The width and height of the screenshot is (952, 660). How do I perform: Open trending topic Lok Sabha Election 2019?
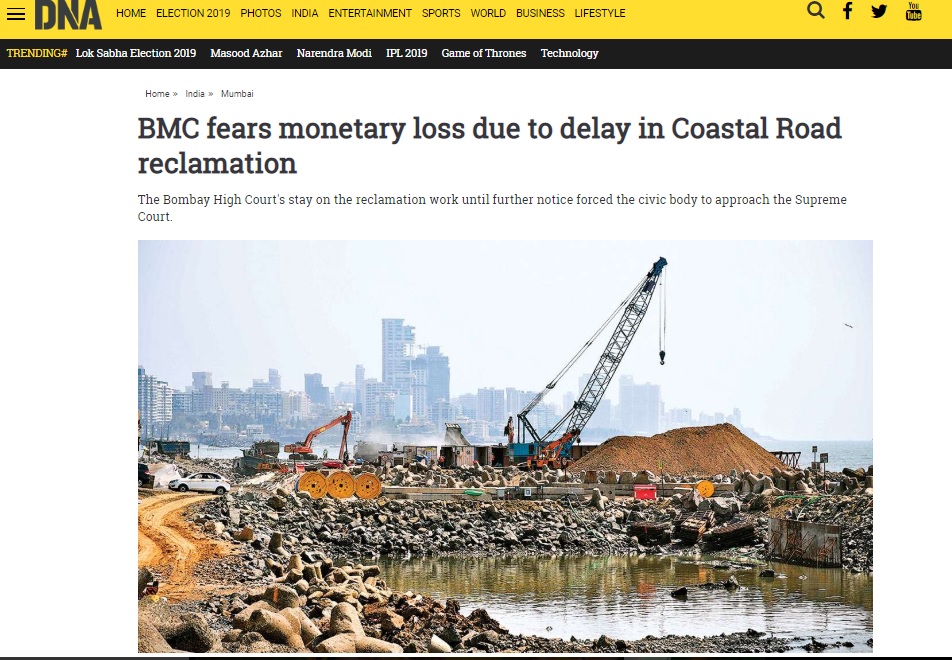tap(135, 53)
